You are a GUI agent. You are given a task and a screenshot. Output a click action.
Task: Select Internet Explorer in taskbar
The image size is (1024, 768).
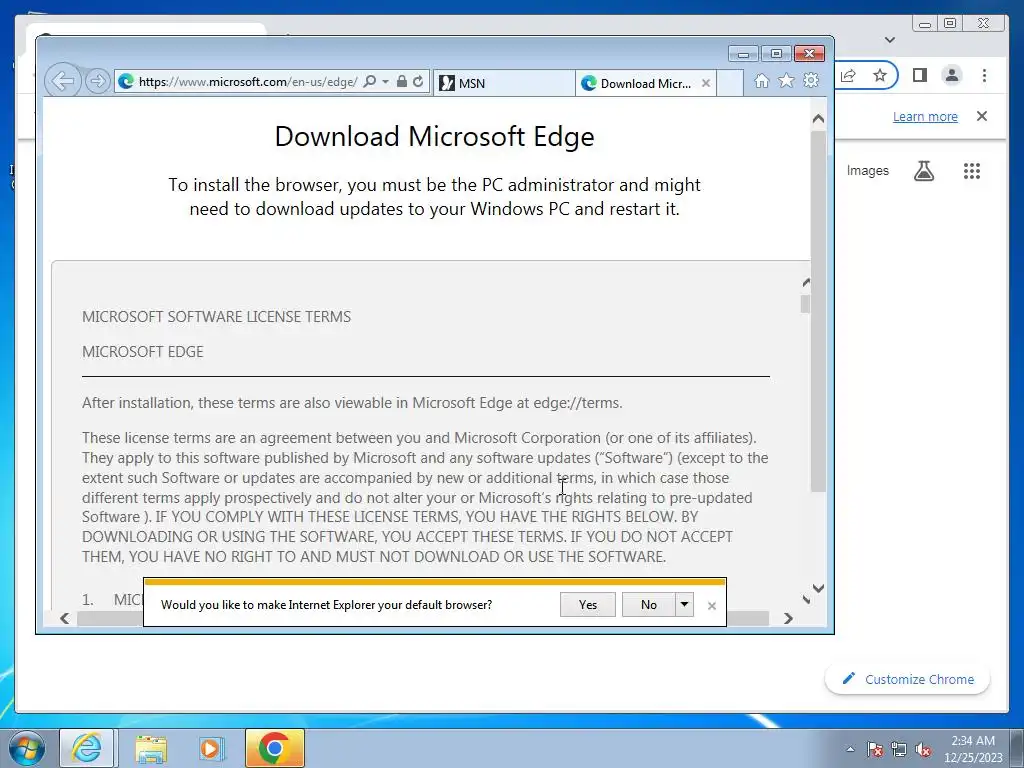click(87, 748)
